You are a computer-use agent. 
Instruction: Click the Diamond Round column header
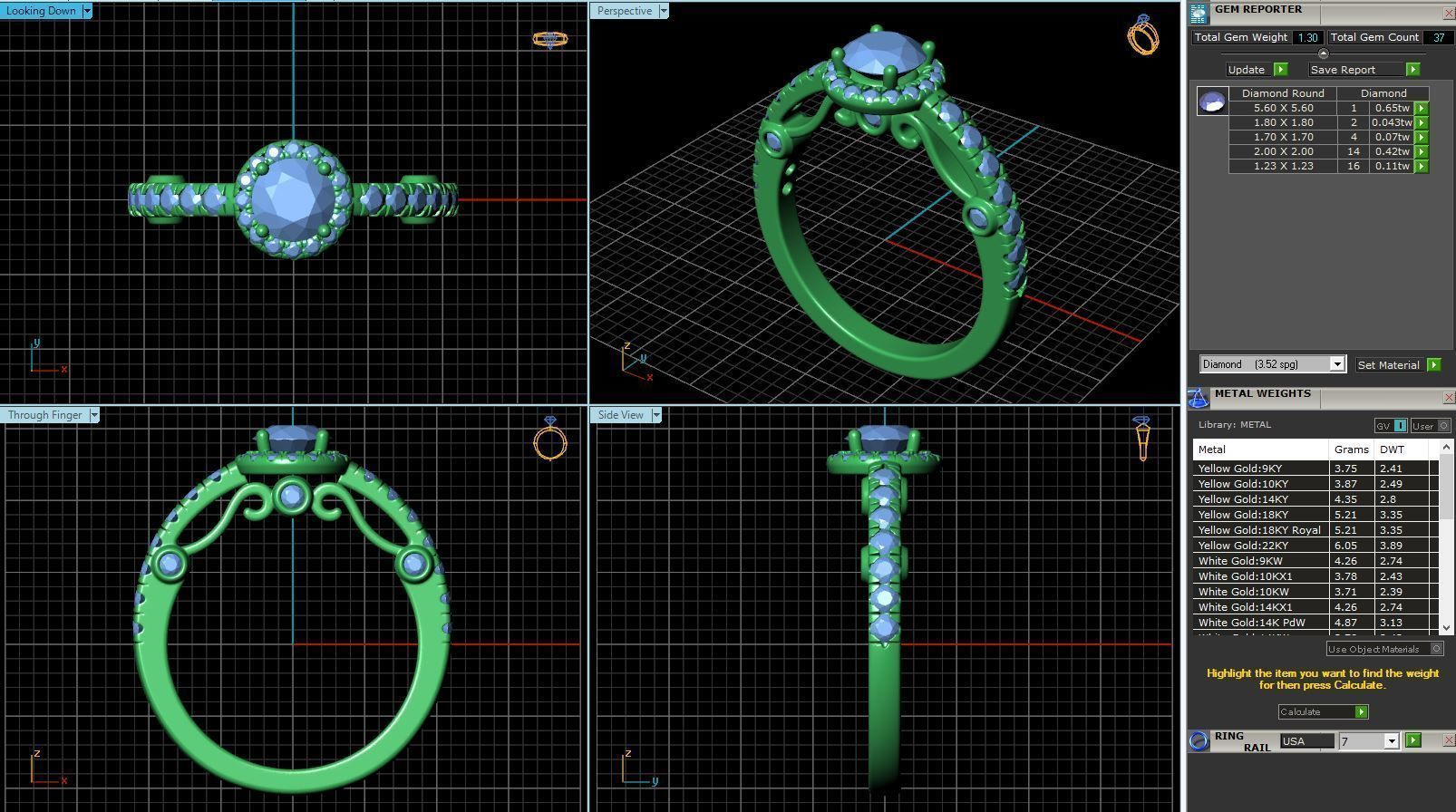1283,93
